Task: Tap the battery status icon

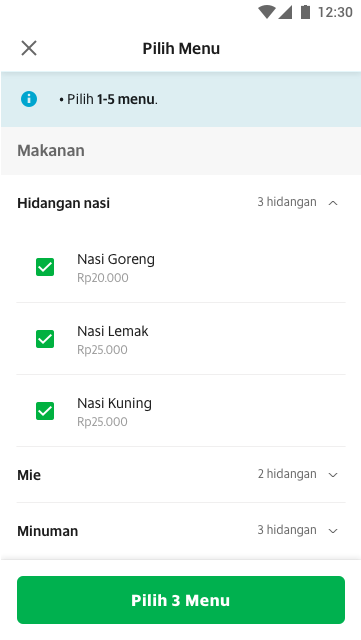Action: pos(305,12)
